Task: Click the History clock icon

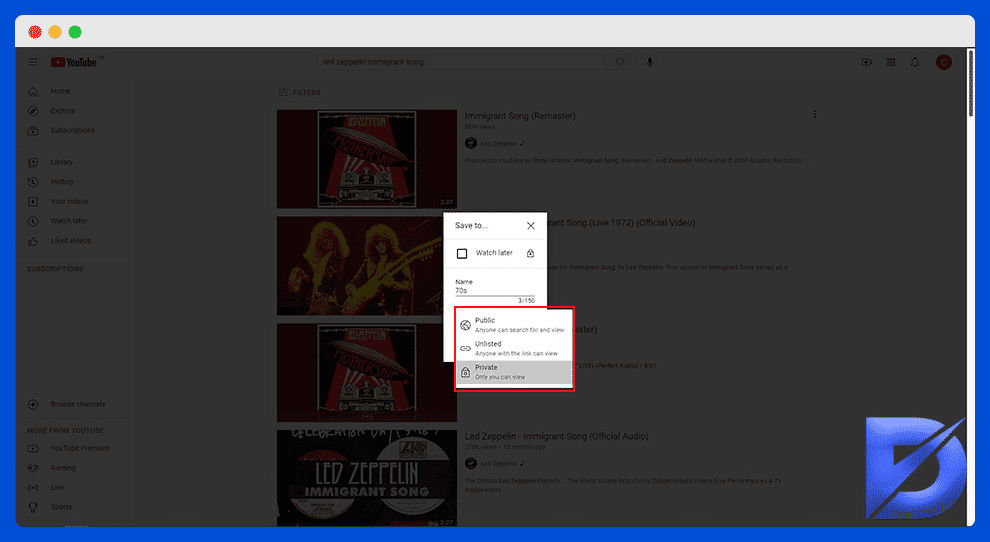Action: point(33,182)
